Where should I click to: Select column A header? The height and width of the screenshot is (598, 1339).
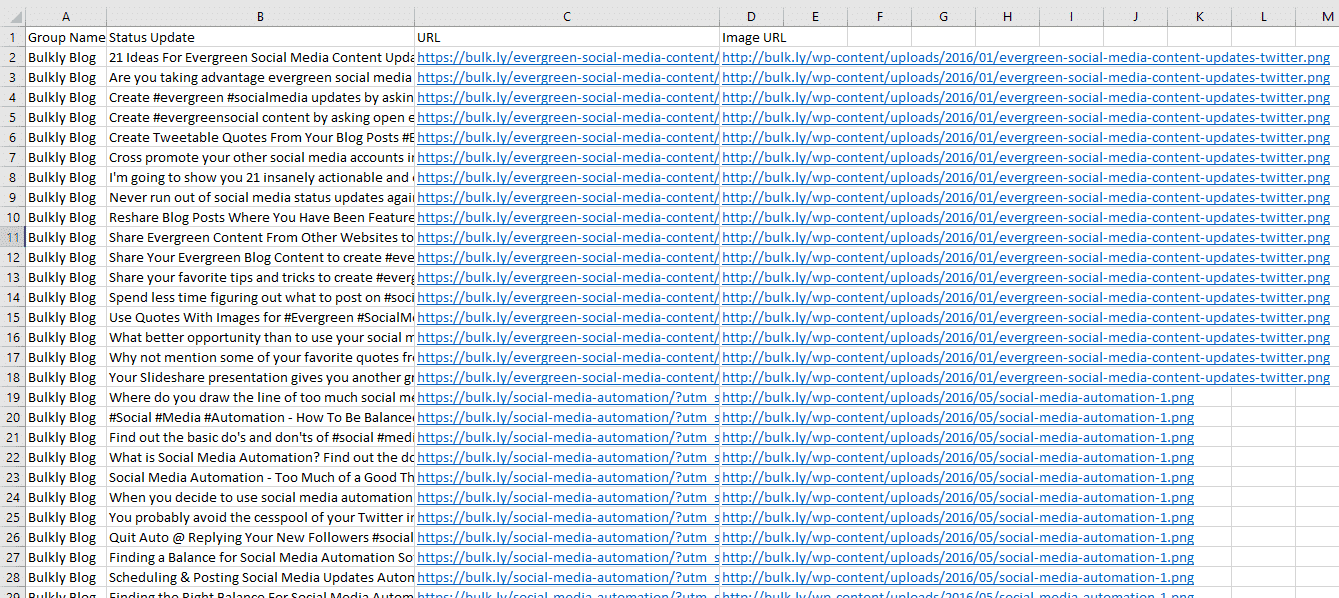[66, 16]
